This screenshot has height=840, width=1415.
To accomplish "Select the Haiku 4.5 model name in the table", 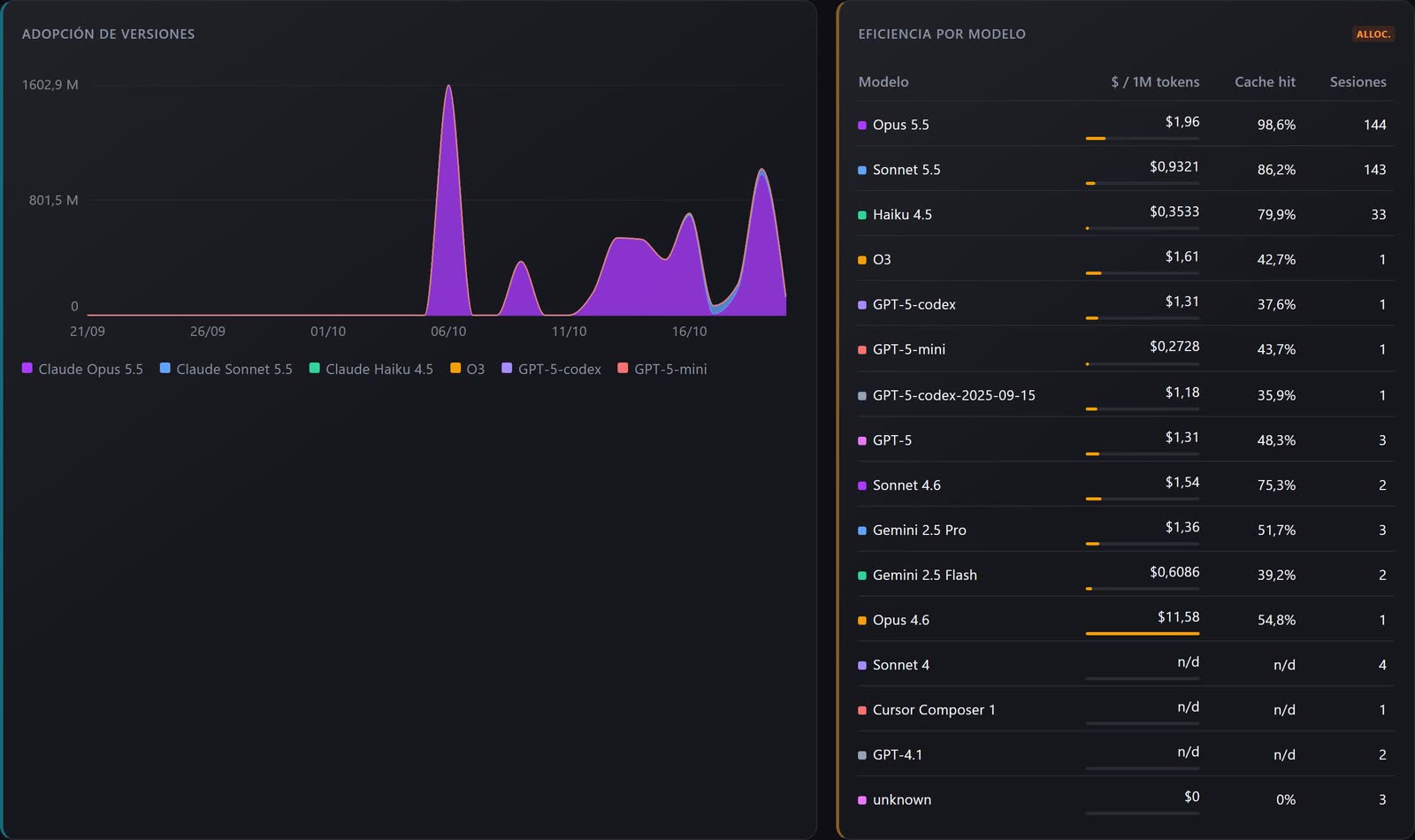I will [x=902, y=215].
